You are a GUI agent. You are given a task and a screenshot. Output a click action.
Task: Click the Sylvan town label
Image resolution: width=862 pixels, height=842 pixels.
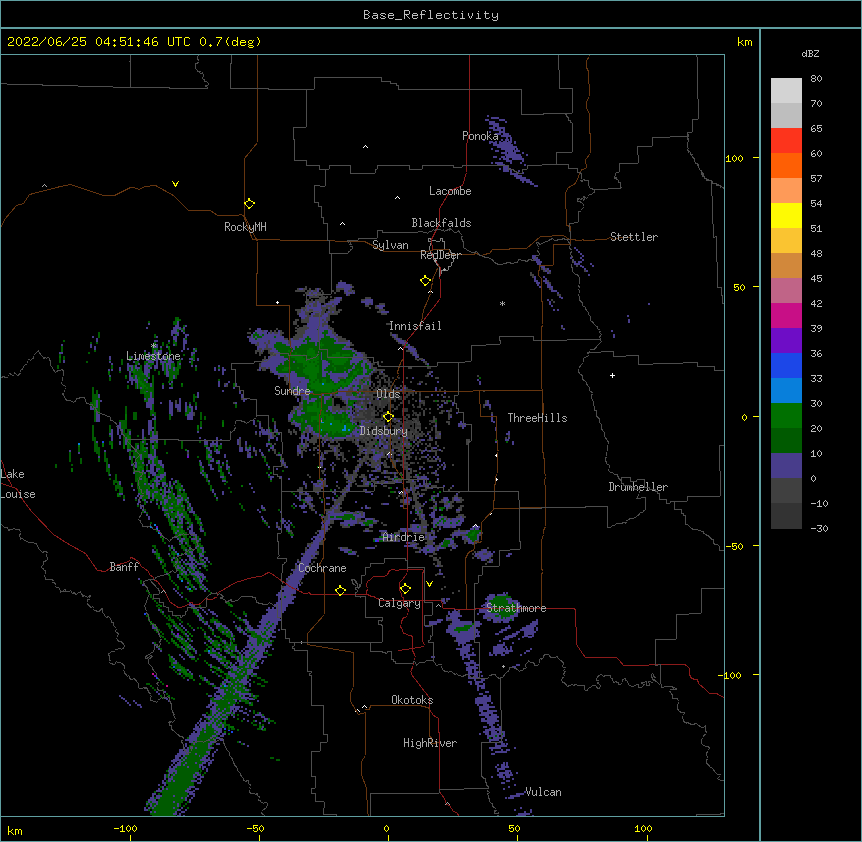[x=390, y=245]
